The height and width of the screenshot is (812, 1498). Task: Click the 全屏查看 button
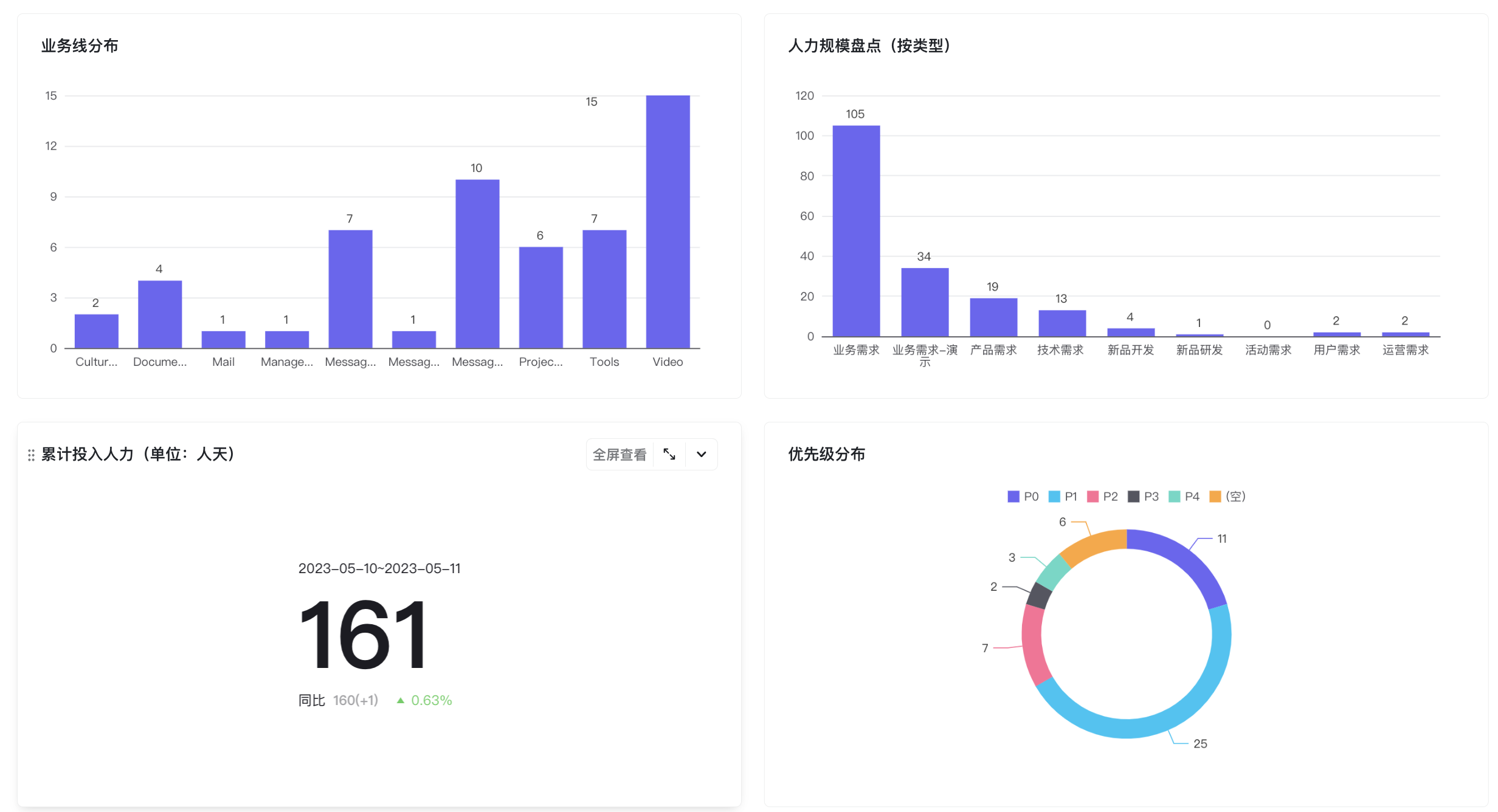(x=620, y=455)
